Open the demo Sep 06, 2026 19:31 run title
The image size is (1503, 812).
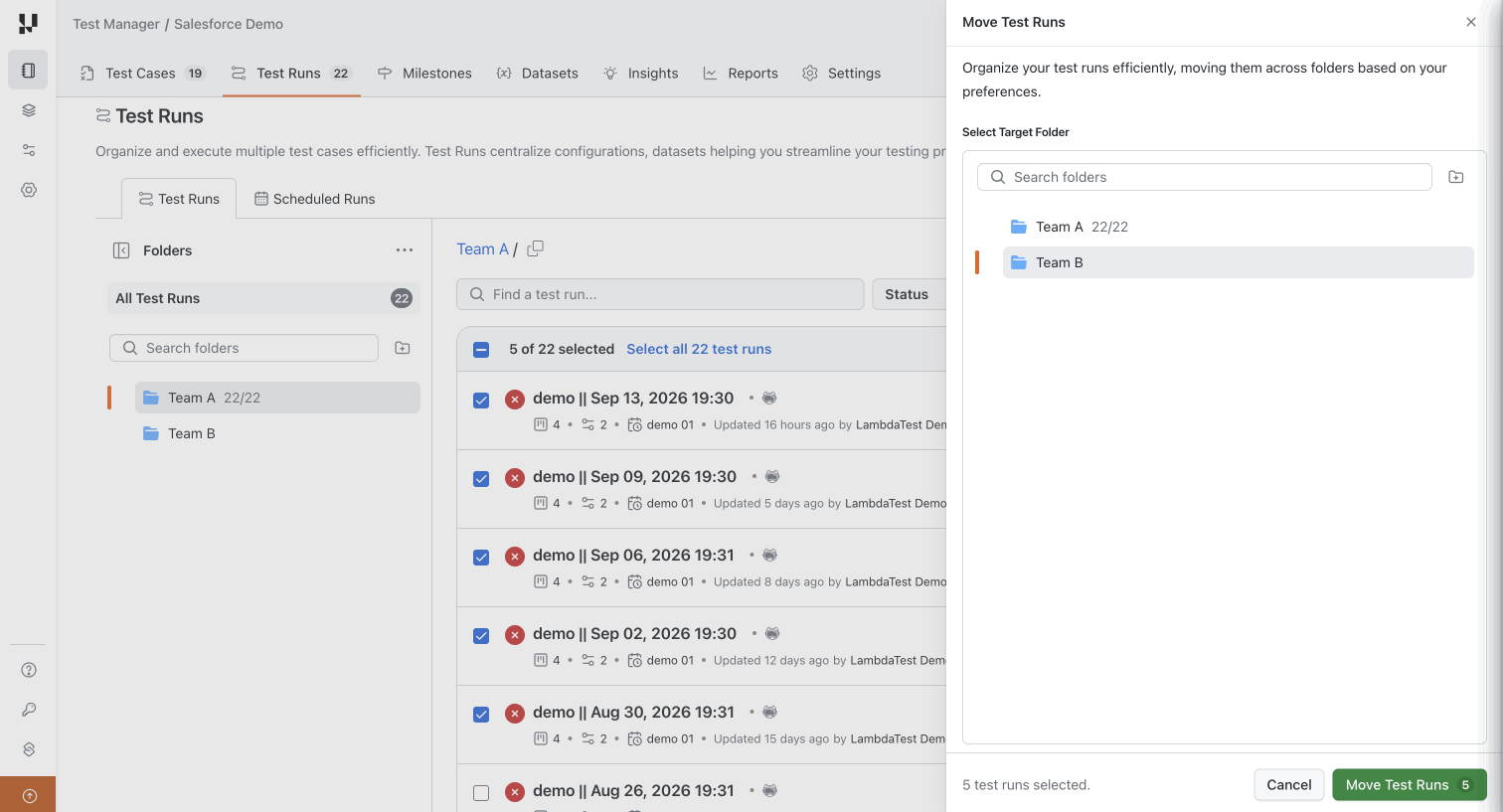pos(633,555)
